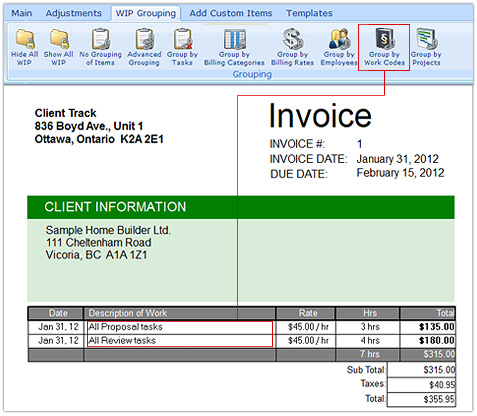
Task: Click the Client Track company name
Action: tap(65, 113)
